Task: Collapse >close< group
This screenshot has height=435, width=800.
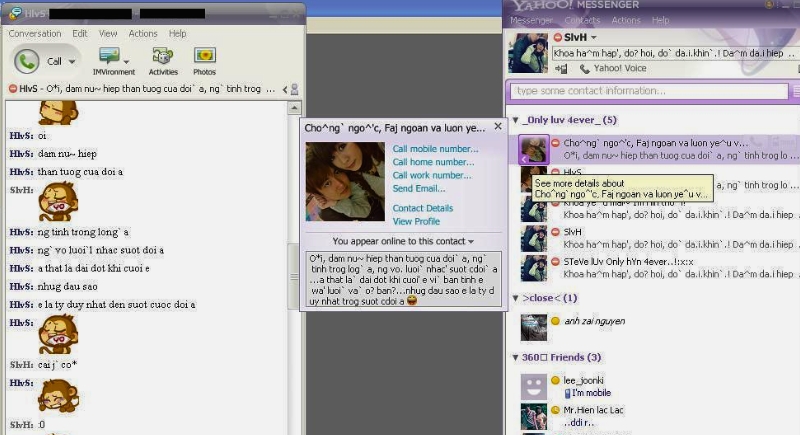Action: click(515, 298)
